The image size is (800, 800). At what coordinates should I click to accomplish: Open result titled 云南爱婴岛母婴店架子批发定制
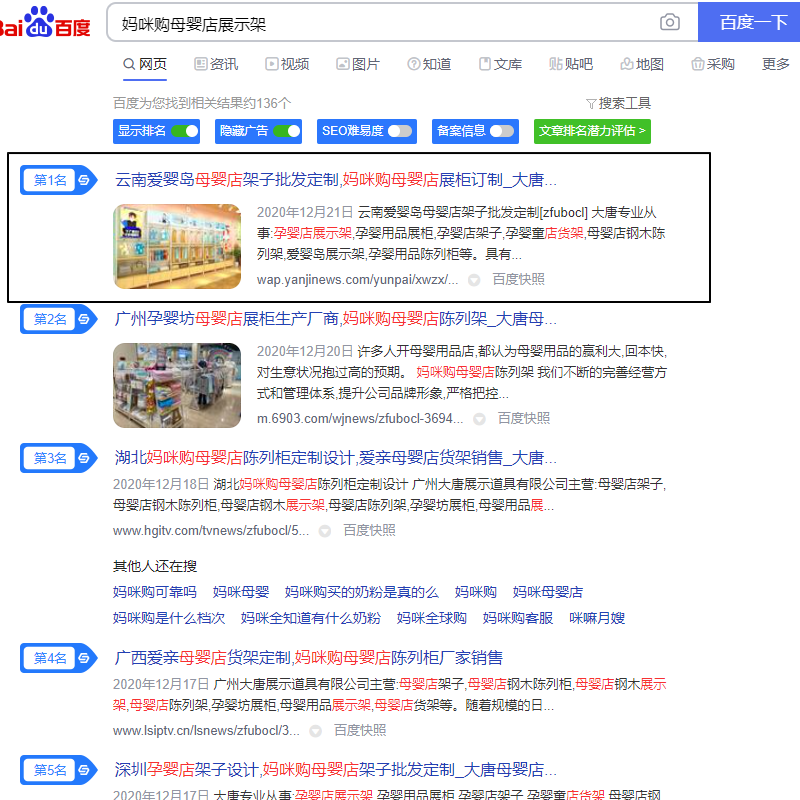335,180
